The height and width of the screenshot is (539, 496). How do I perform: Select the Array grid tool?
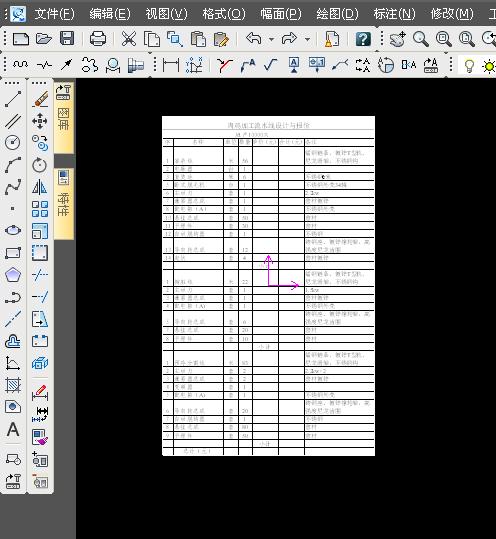40,209
